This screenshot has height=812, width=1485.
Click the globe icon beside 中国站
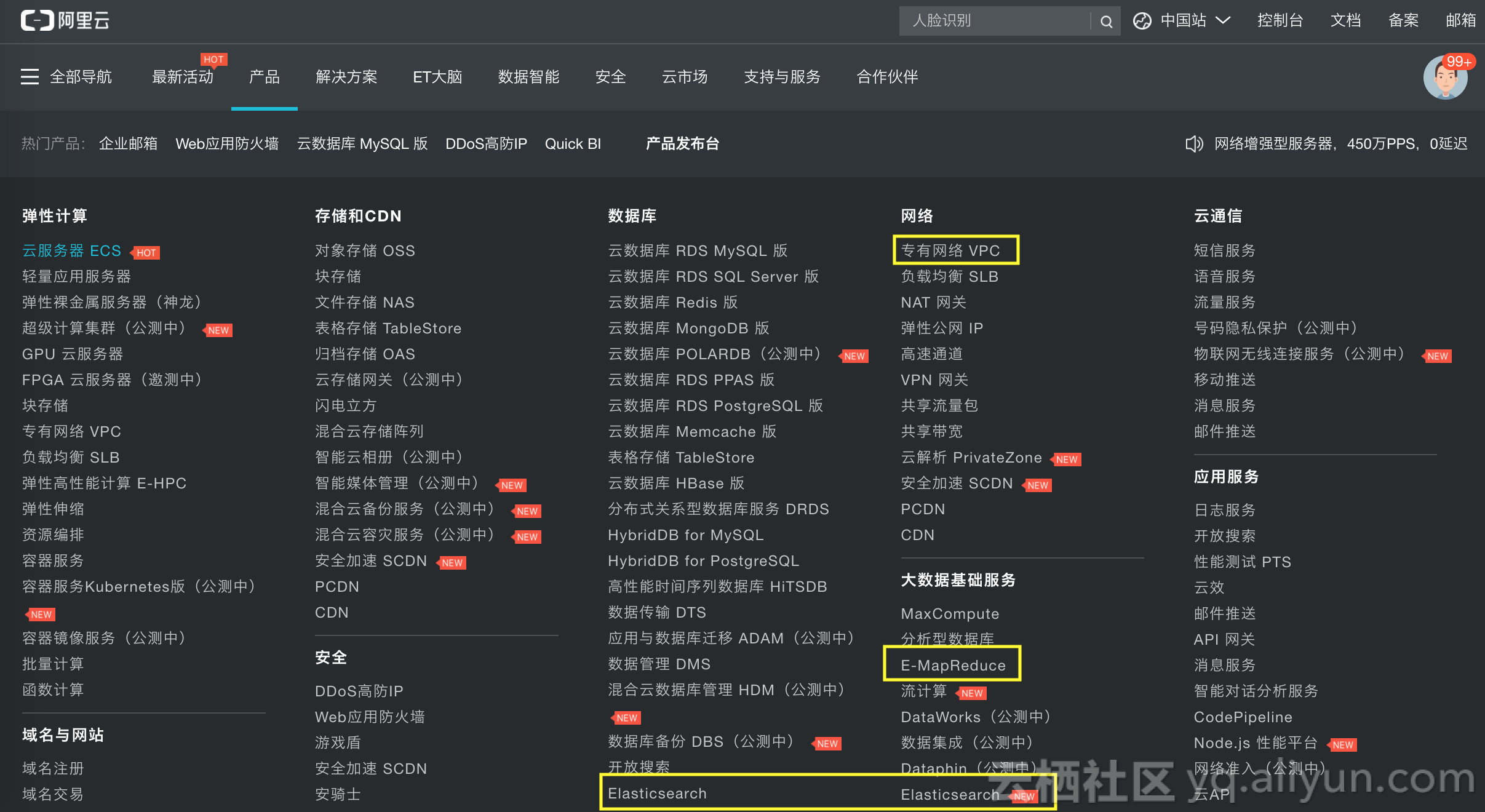pyautogui.click(x=1142, y=22)
